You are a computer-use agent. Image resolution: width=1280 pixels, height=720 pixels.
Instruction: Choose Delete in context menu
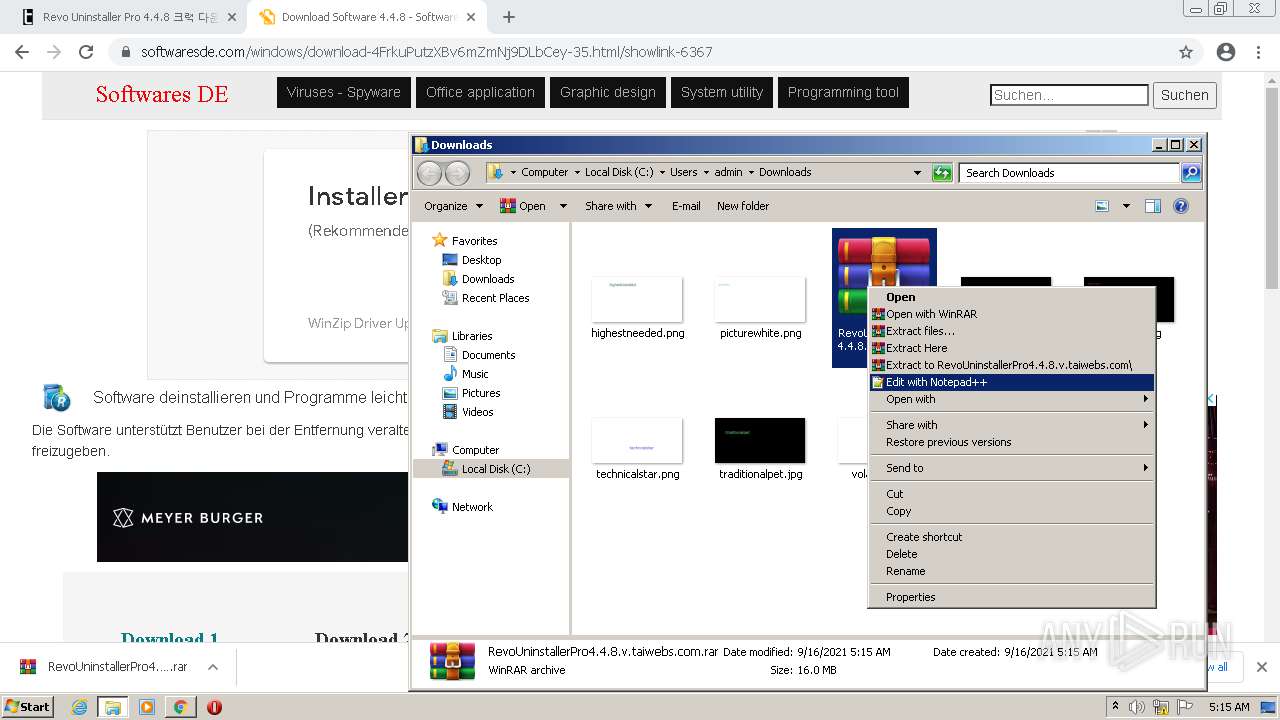pyautogui.click(x=1011, y=554)
